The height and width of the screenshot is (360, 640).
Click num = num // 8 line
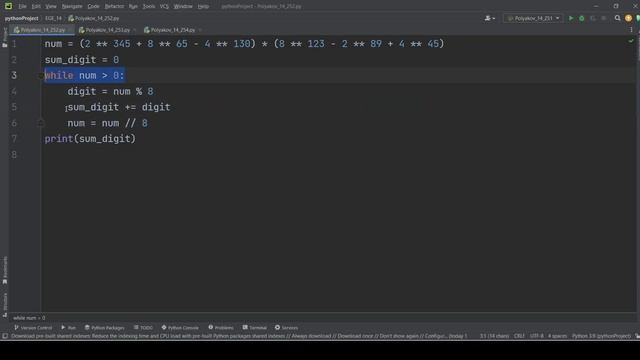click(107, 123)
